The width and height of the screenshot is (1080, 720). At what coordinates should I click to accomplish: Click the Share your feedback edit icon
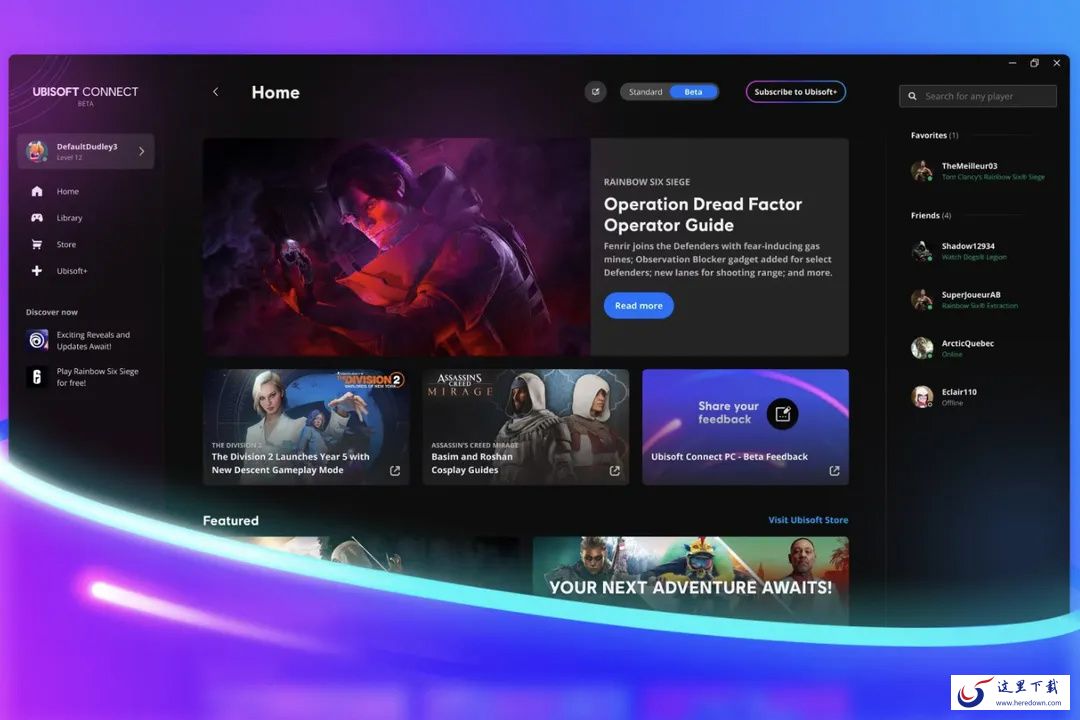(x=782, y=413)
